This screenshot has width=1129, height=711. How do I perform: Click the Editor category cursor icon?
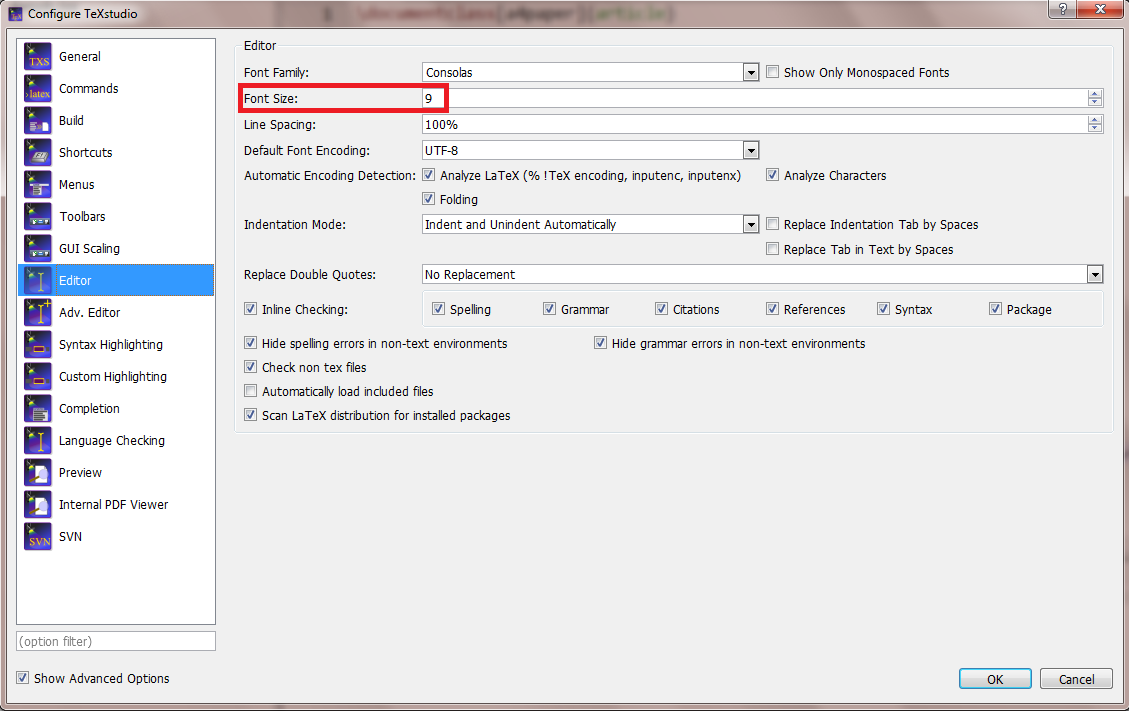38,280
